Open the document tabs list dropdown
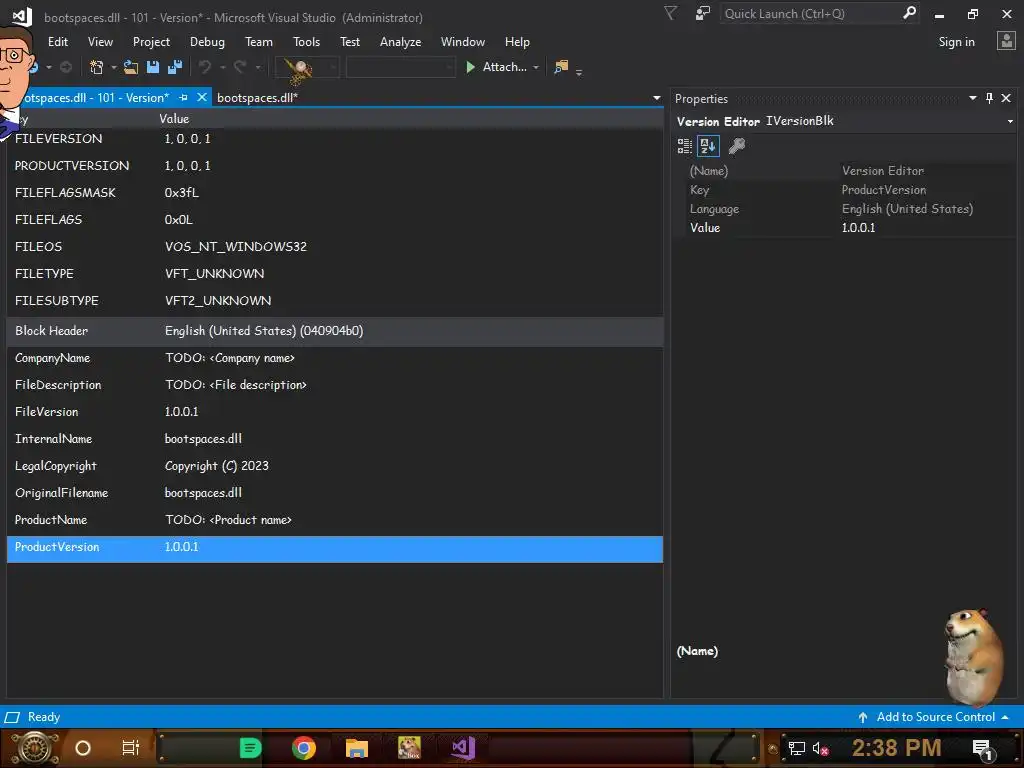1024x768 pixels. pos(656,98)
